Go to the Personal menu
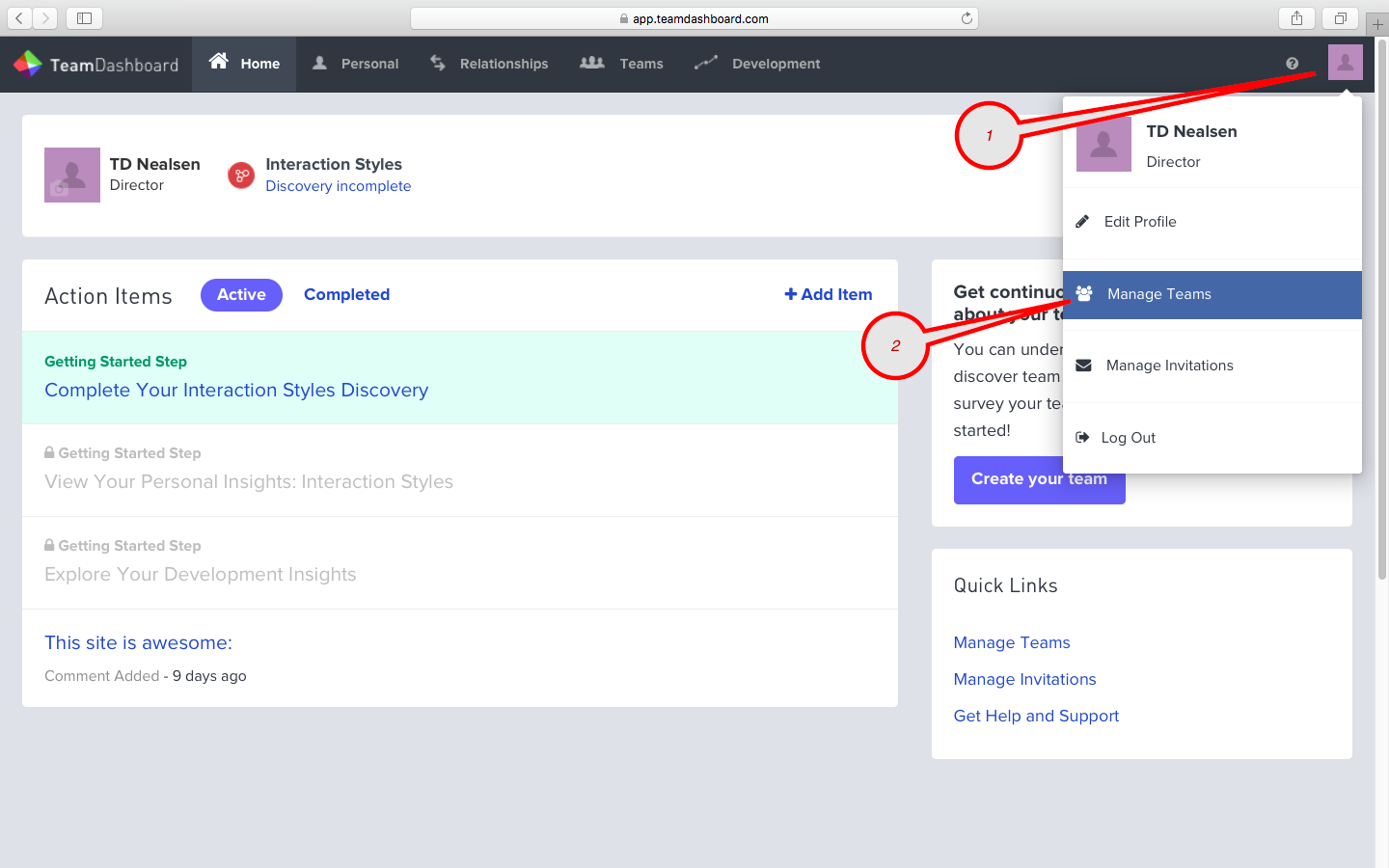 [x=355, y=64]
